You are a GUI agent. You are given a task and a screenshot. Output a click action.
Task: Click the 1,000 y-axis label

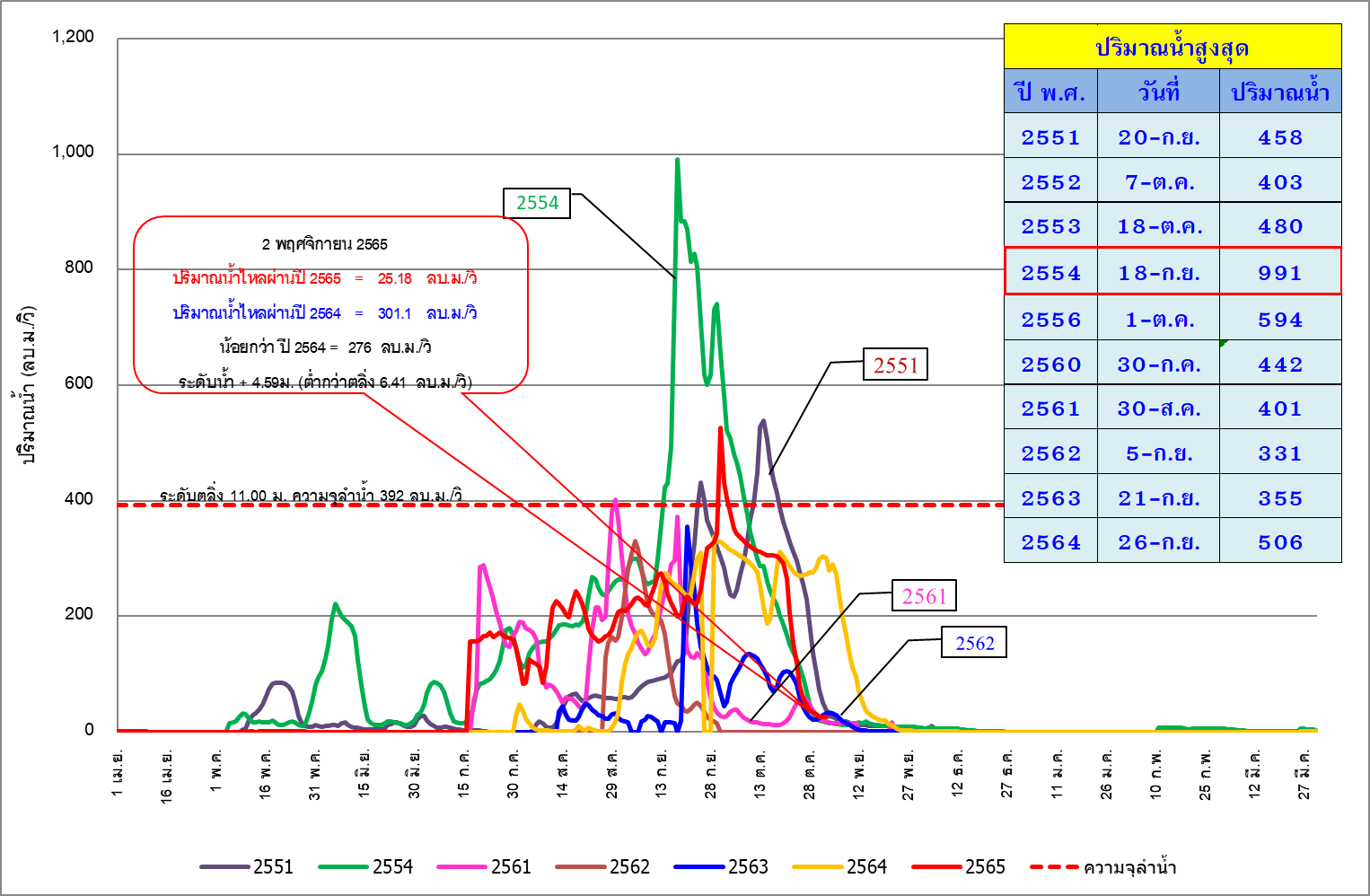pos(73,152)
